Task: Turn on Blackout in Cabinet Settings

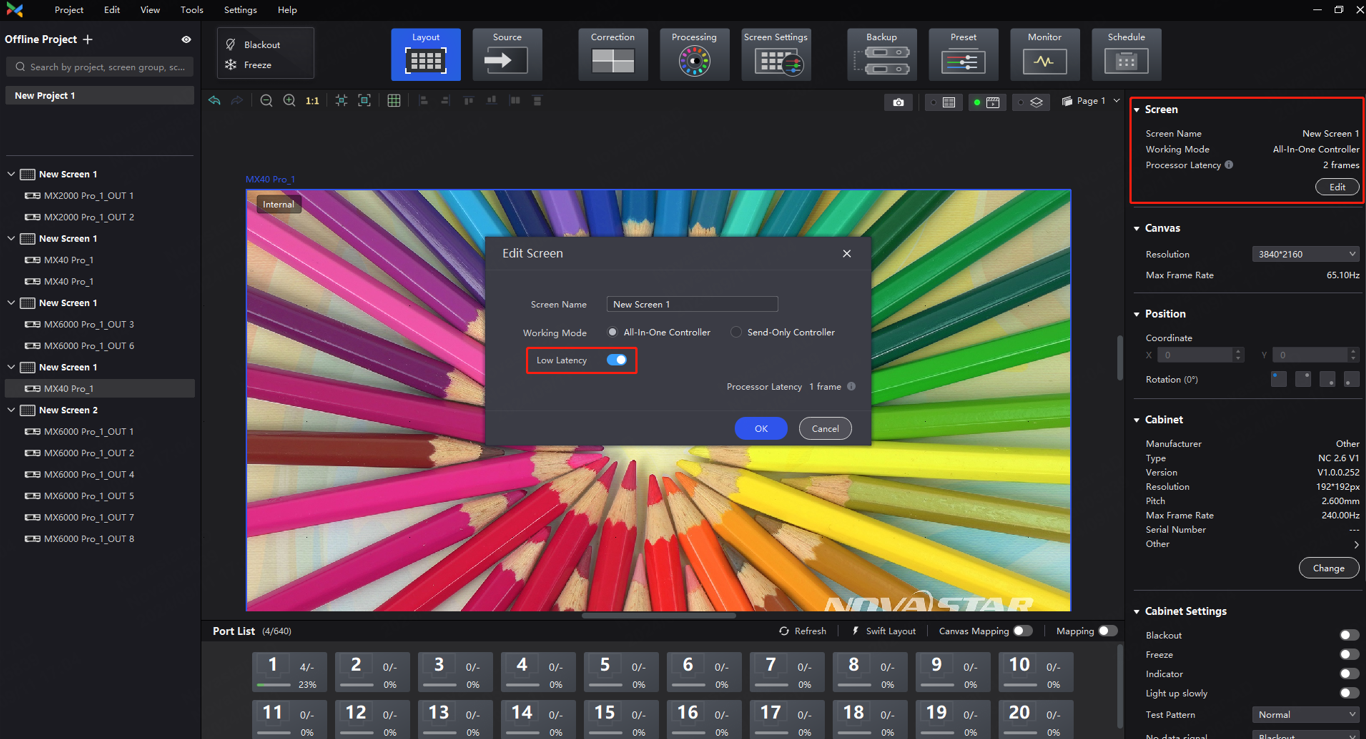Action: (x=1349, y=635)
